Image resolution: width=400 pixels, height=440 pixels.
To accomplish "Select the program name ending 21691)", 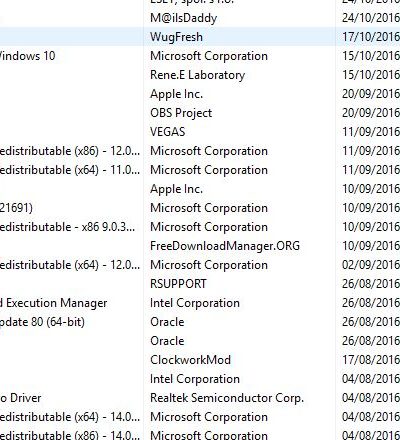I will tap(16, 208).
